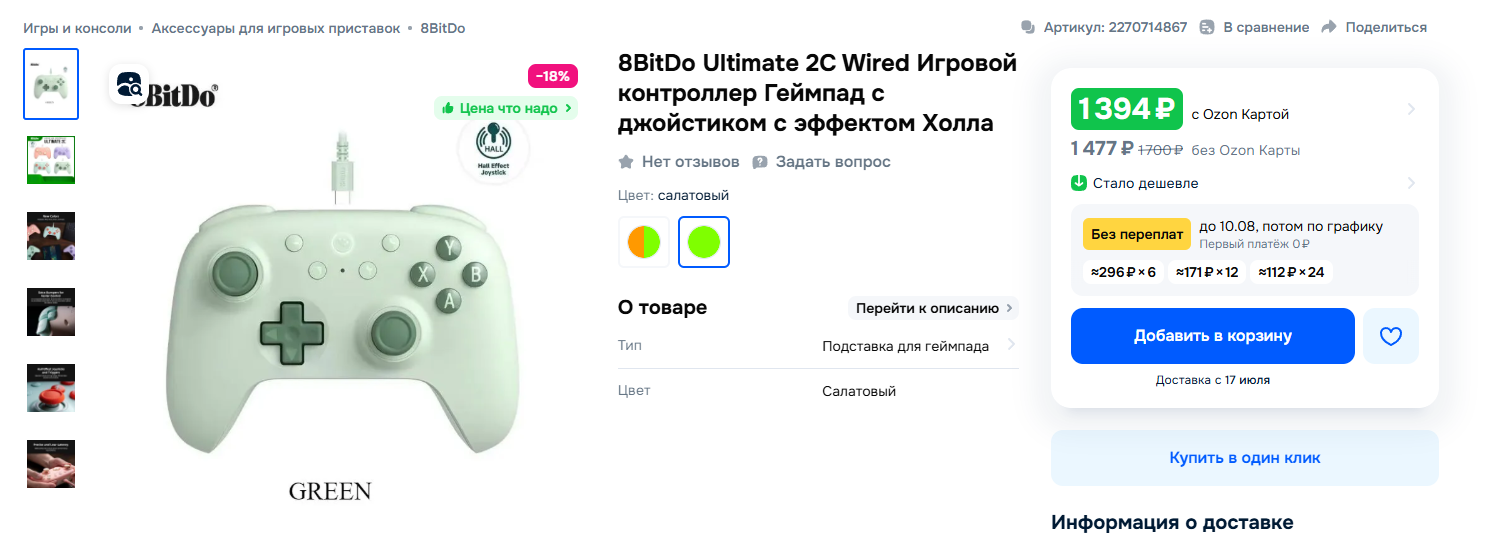Click the Задать вопрос chat icon
1501x541 pixels.
(760, 162)
